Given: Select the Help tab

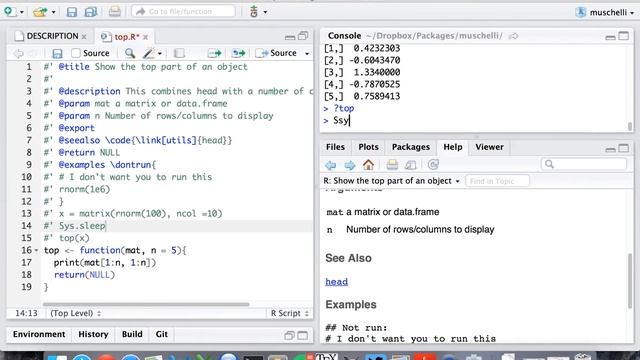Looking at the screenshot, I should [x=453, y=147].
